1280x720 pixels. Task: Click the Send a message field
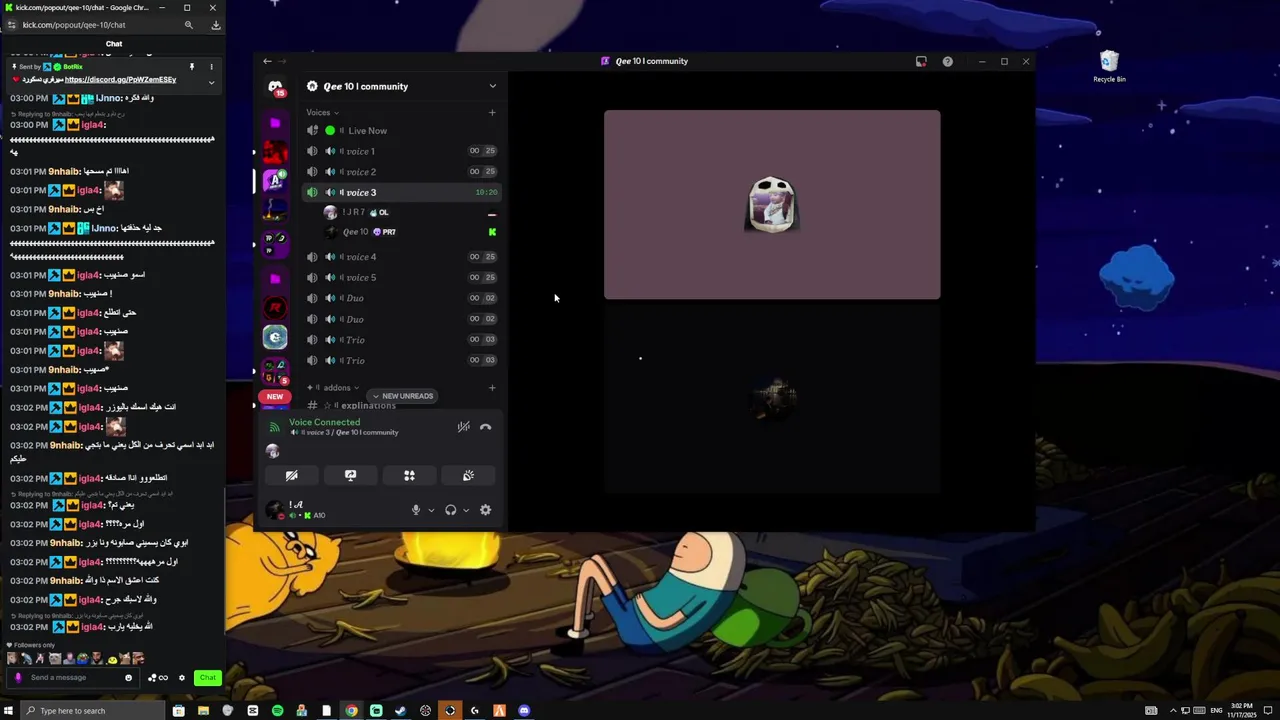[x=72, y=678]
